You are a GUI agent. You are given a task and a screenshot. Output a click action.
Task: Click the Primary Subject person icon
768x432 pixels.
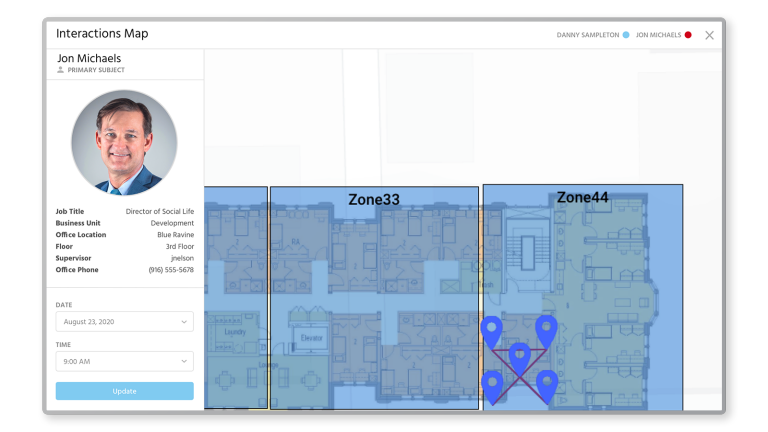point(61,71)
